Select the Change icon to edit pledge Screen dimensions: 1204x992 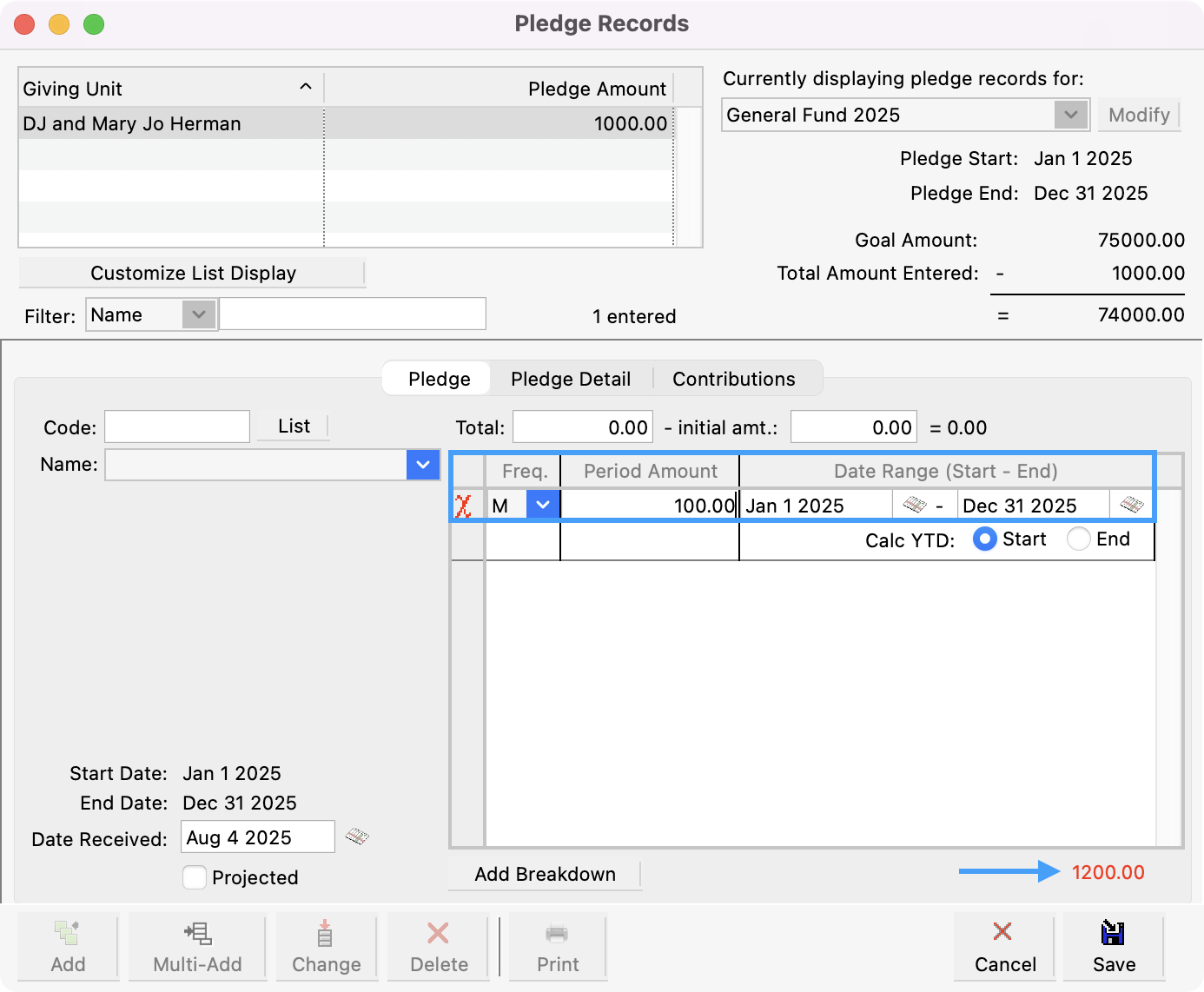click(x=326, y=947)
